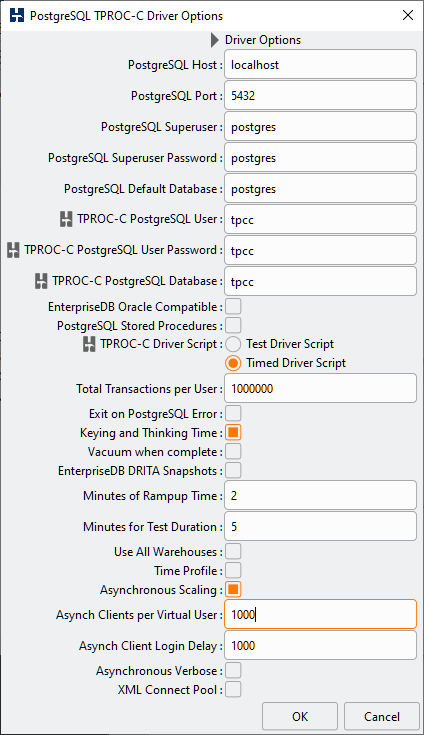Focus the PostgreSQL Host field
Screen dimensions: 424x735
click(x=320, y=64)
